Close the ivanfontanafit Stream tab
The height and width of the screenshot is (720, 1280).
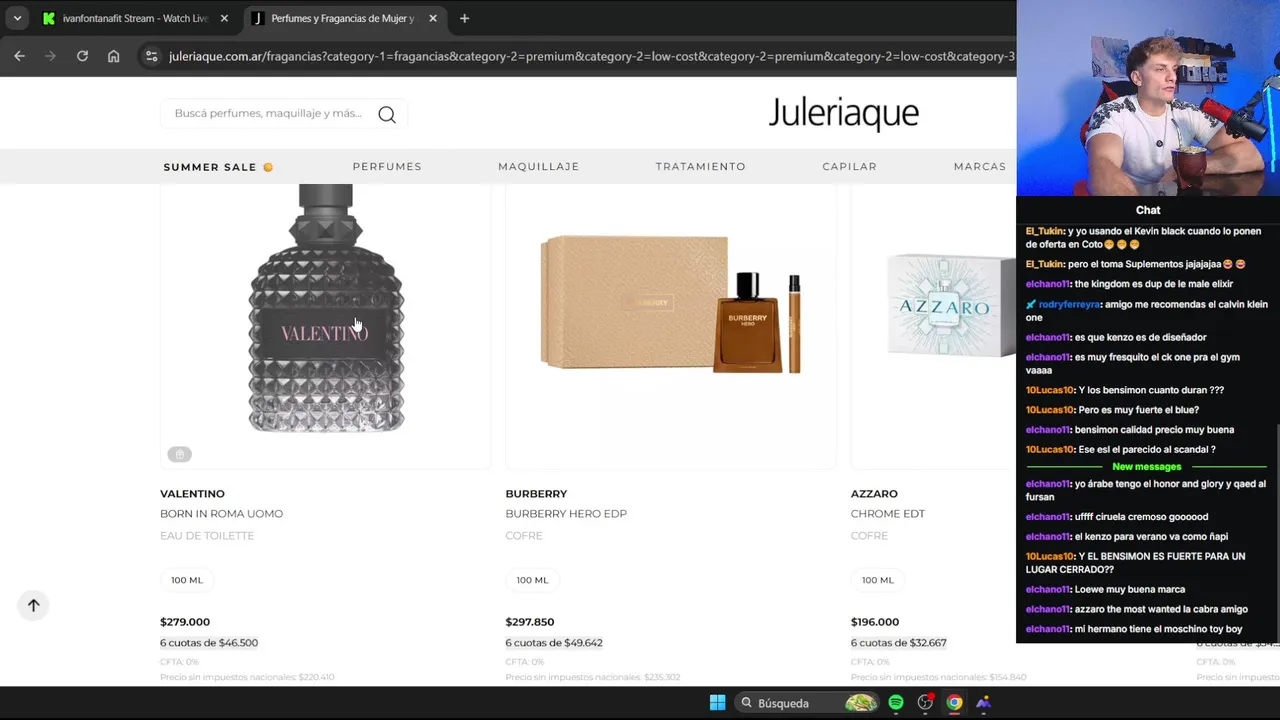(224, 18)
